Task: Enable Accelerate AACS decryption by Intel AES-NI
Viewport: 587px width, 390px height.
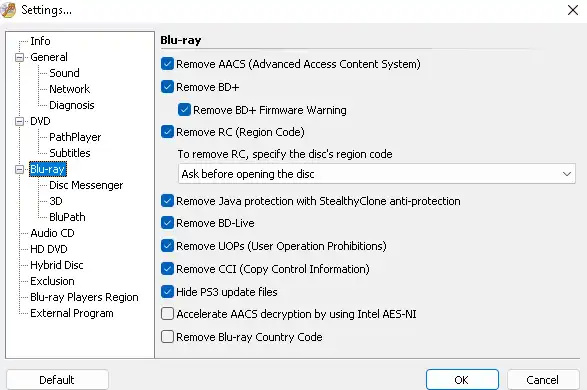Action: pyautogui.click(x=167, y=314)
